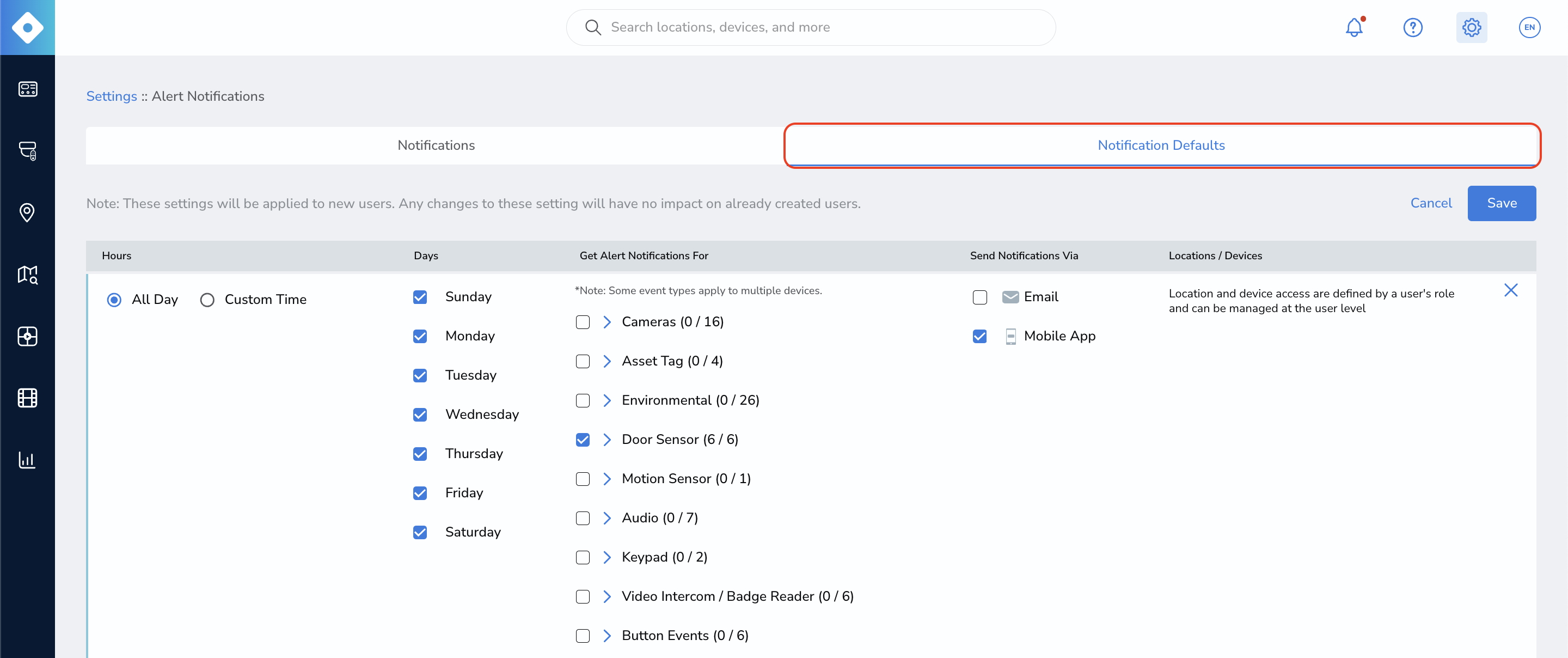Uncheck the Sunday checkbox

pyautogui.click(x=420, y=297)
